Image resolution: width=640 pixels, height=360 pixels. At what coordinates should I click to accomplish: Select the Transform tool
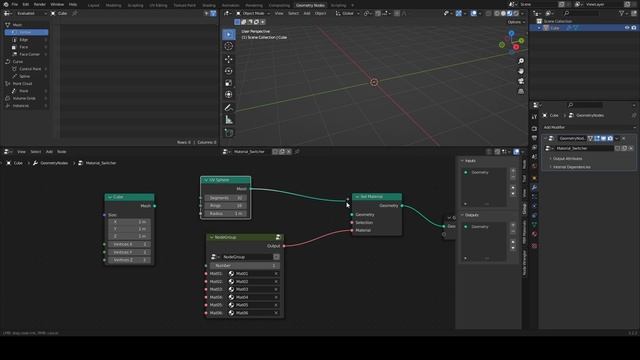[x=229, y=95]
